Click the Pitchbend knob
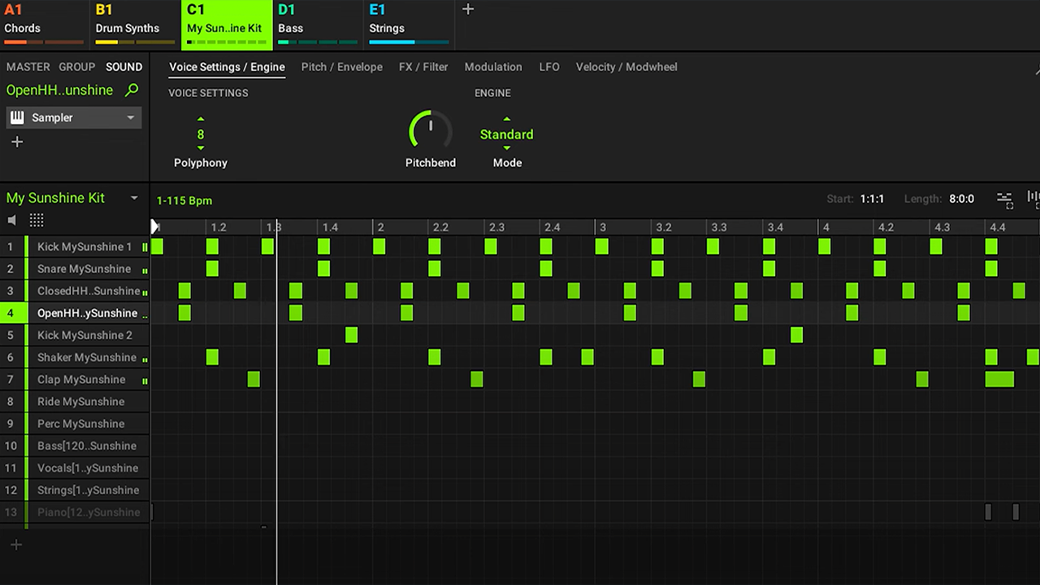This screenshot has width=1040, height=585. pos(430,129)
